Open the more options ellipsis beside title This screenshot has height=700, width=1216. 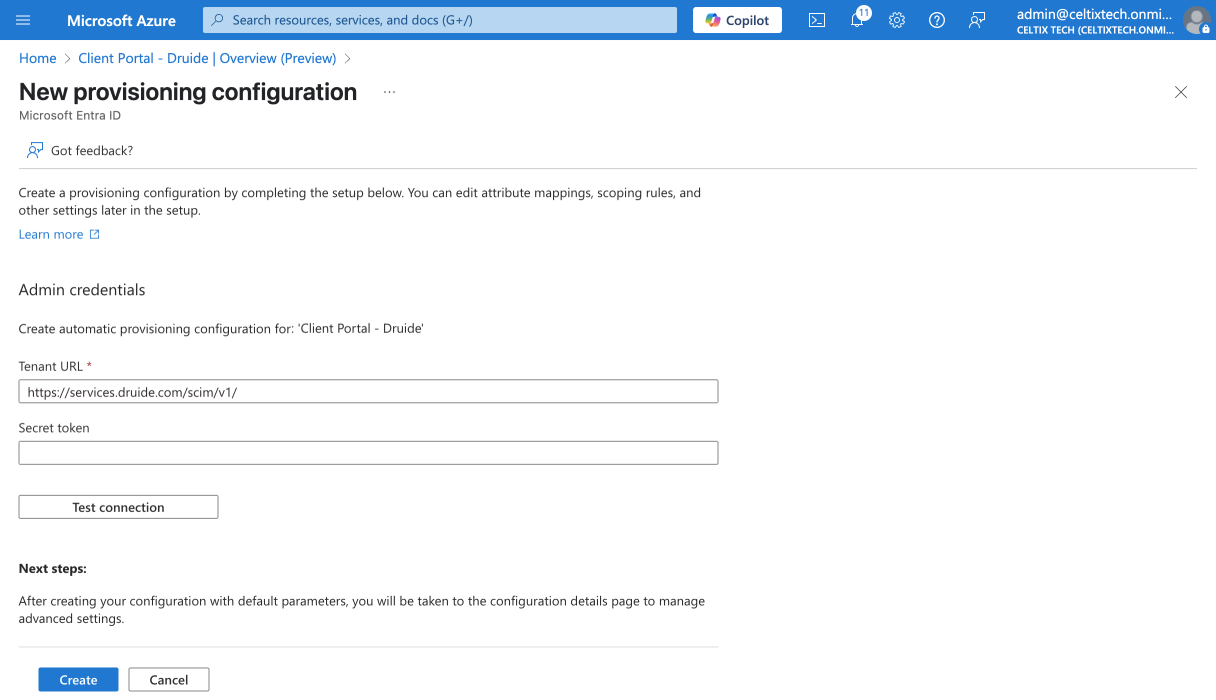click(x=389, y=92)
